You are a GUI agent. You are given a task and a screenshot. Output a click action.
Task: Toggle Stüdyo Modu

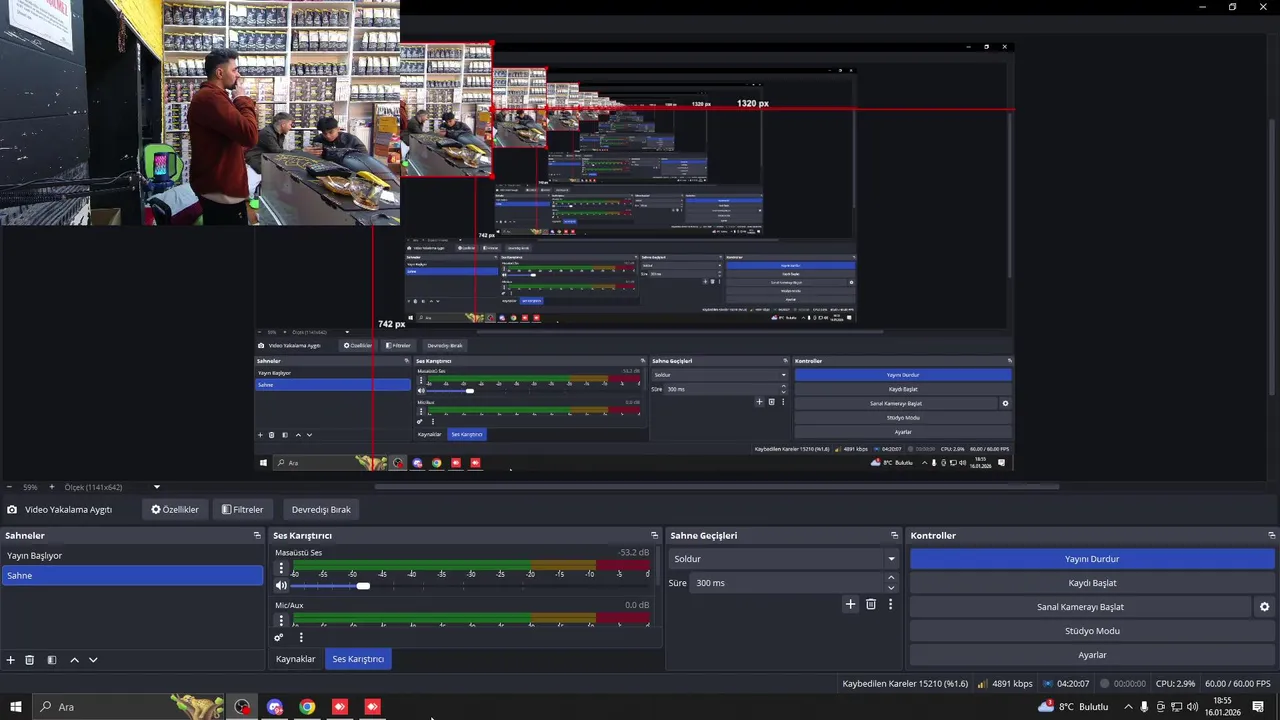[1092, 631]
